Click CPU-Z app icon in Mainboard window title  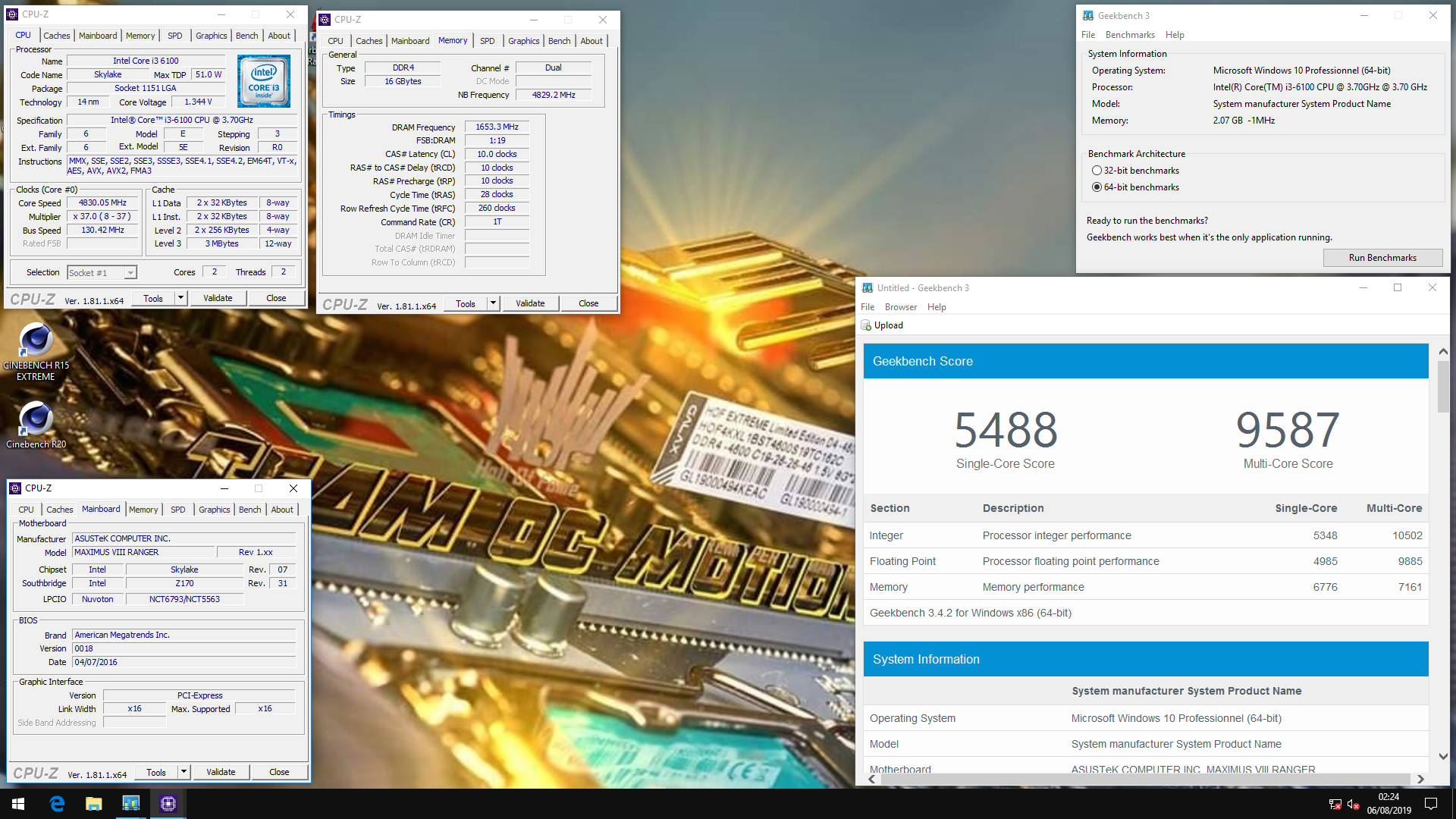click(15, 488)
